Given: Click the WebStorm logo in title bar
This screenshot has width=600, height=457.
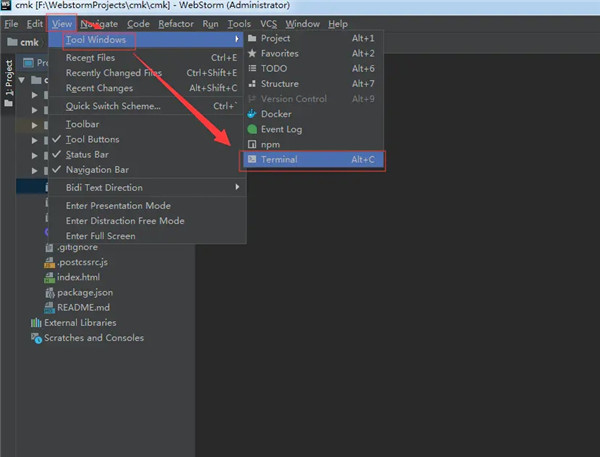Looking at the screenshot, I should pyautogui.click(x=6, y=5).
